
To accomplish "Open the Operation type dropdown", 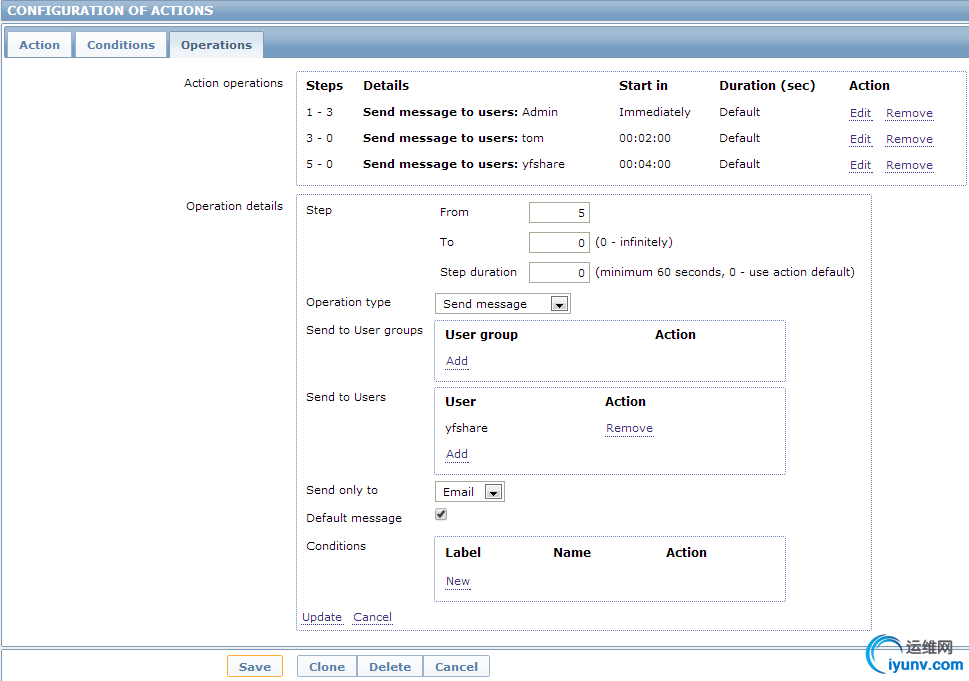I will coord(503,304).
